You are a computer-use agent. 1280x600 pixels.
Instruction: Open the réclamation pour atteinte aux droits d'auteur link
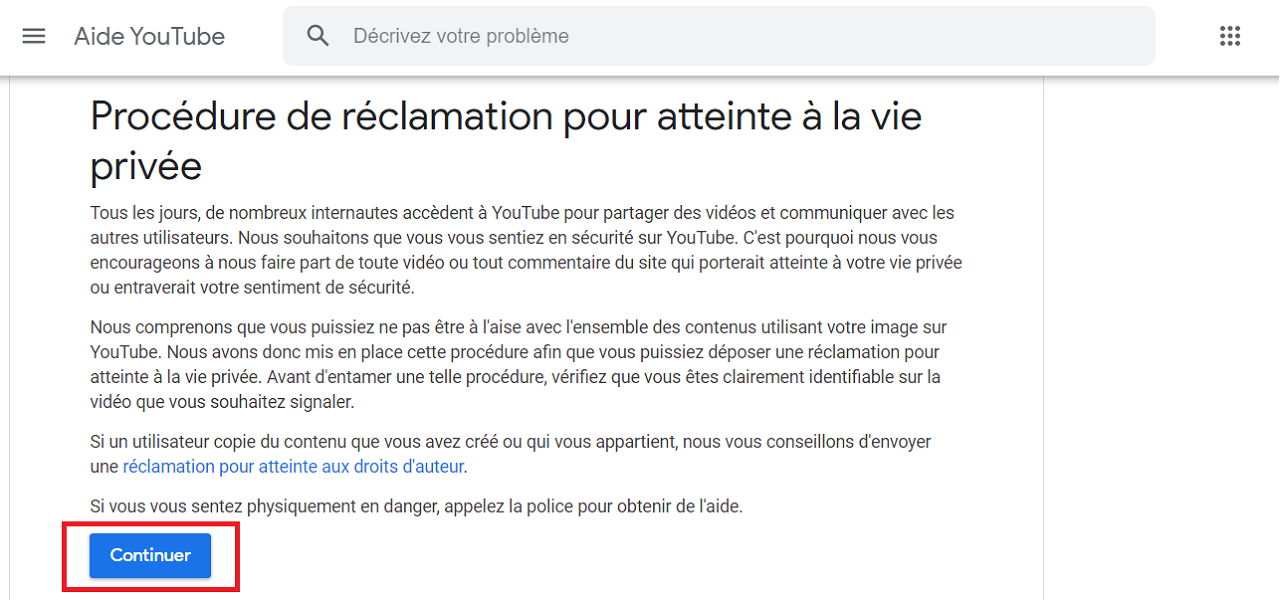(x=293, y=466)
